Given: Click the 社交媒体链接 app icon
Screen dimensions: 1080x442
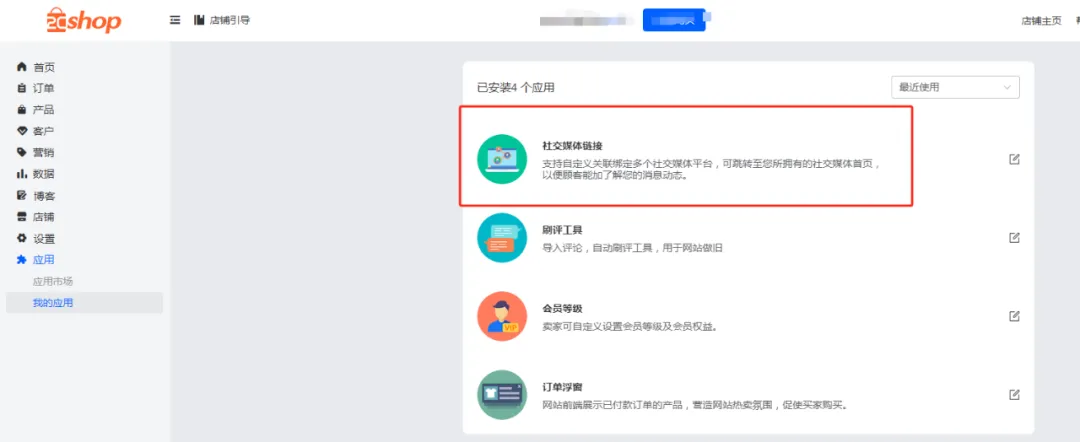Looking at the screenshot, I should pyautogui.click(x=502, y=159).
